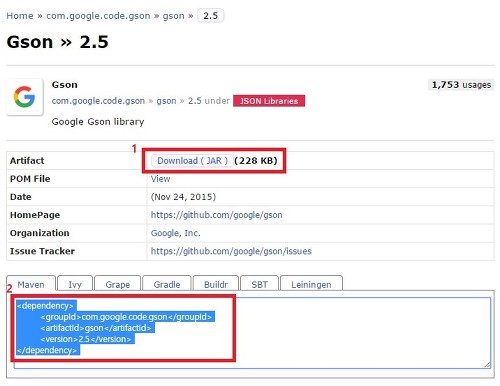
Task: Open the Google, Inc. organization link
Action: (176, 233)
